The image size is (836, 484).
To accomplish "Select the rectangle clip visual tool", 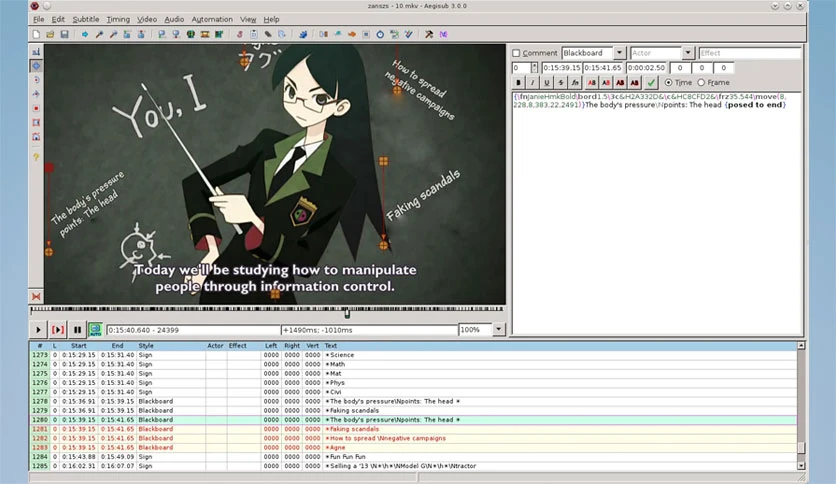I will click(36, 123).
